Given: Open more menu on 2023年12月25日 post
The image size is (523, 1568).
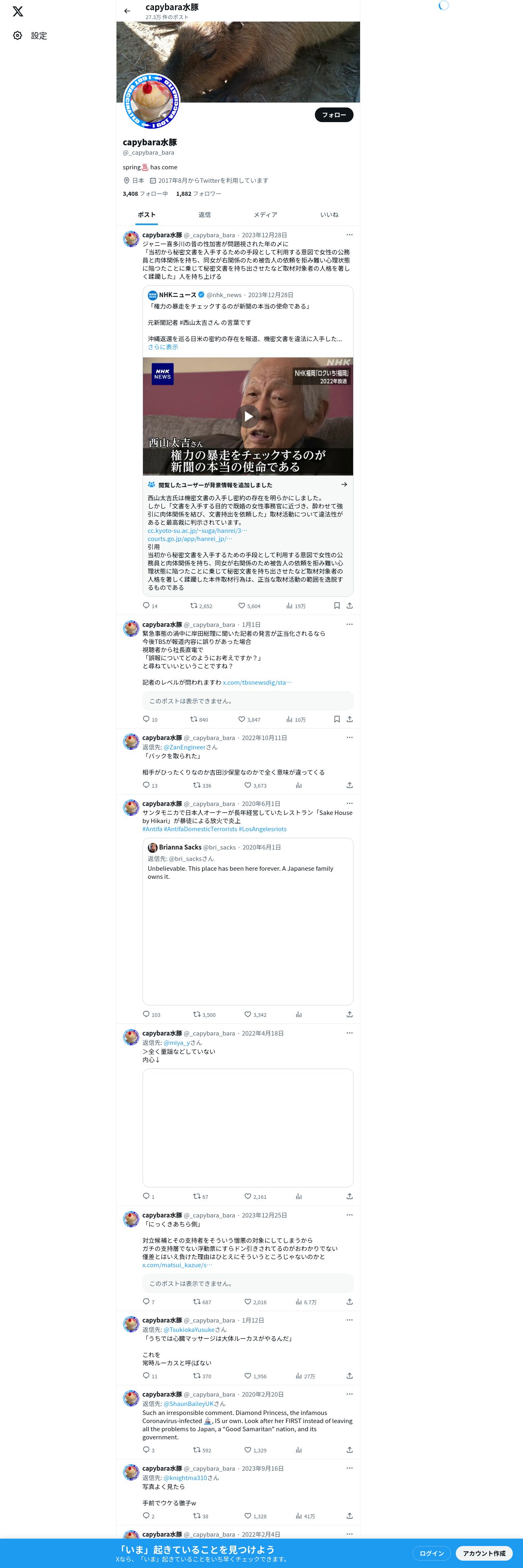Looking at the screenshot, I should click(x=349, y=1214).
